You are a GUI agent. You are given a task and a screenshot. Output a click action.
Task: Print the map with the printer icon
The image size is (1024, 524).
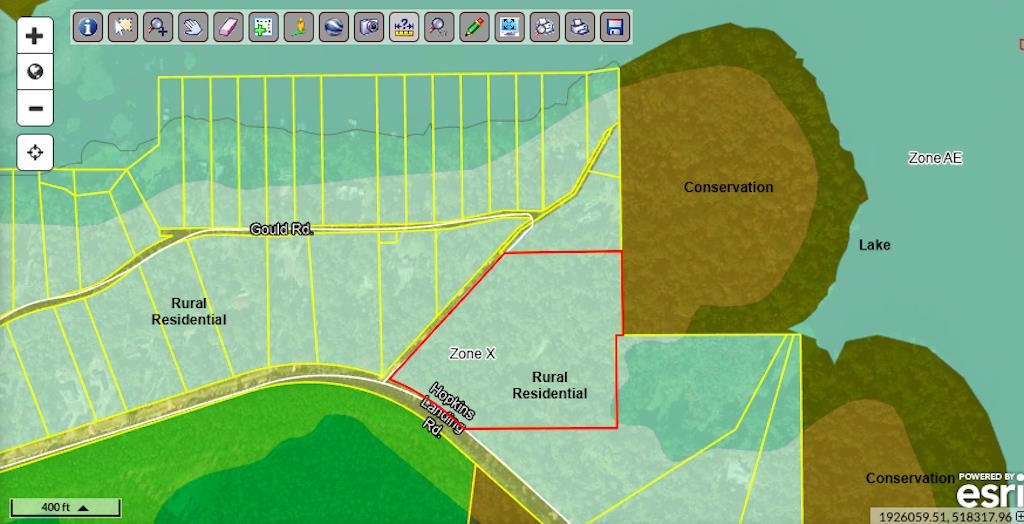579,27
